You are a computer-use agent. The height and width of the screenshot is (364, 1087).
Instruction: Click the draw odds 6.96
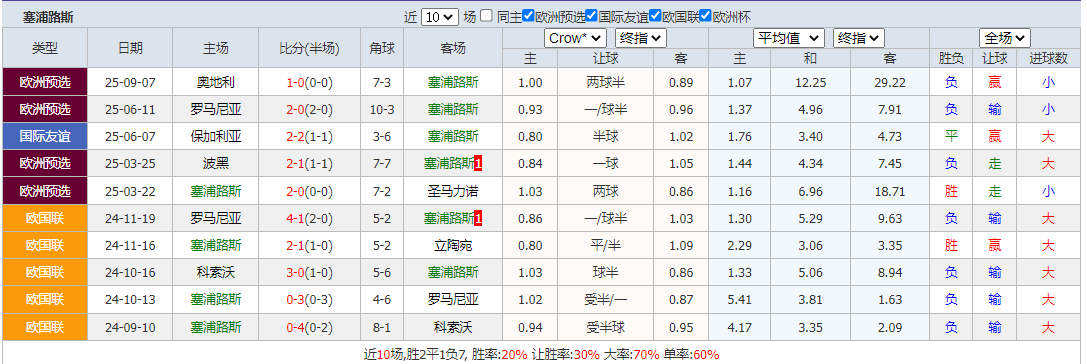pyautogui.click(x=810, y=191)
